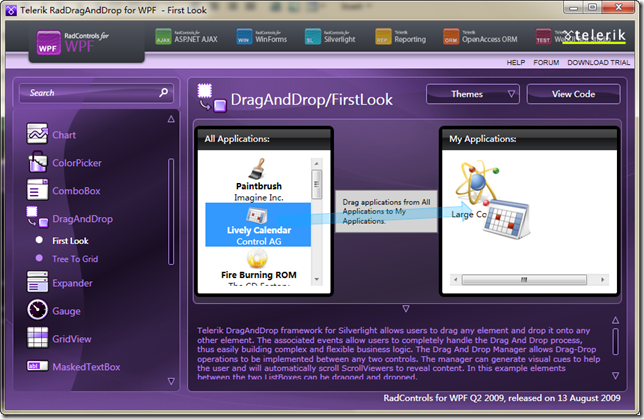This screenshot has height=419, width=644.
Task: Click the Reporting product icon
Action: point(383,37)
